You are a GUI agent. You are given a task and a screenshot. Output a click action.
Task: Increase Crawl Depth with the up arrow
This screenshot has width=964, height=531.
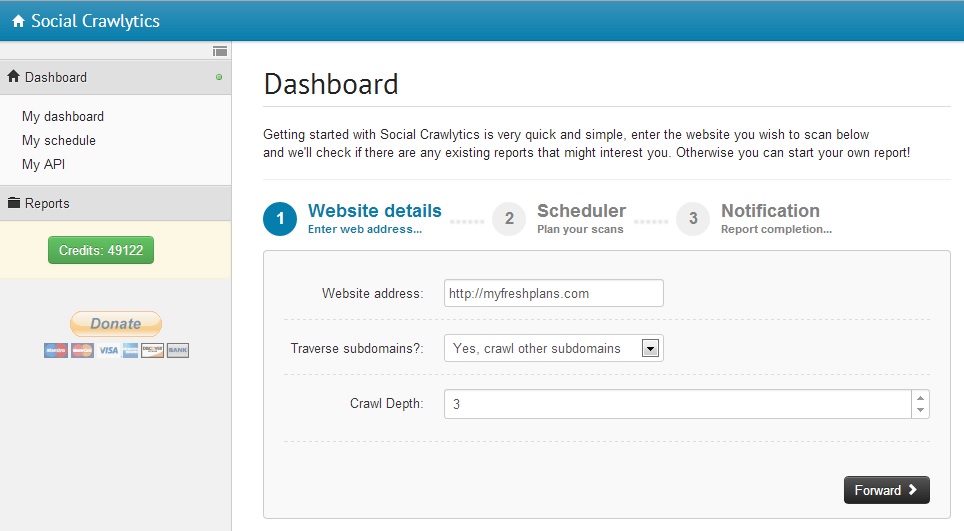[x=920, y=398]
